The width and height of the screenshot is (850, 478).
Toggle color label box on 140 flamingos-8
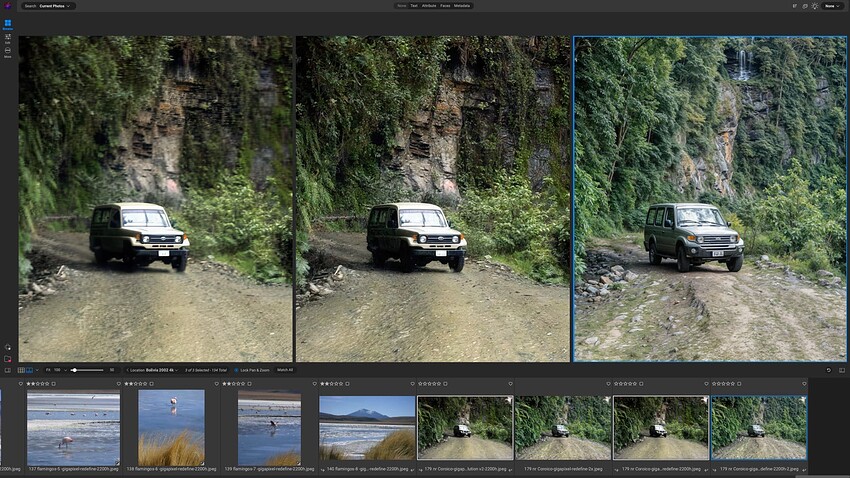347,384
